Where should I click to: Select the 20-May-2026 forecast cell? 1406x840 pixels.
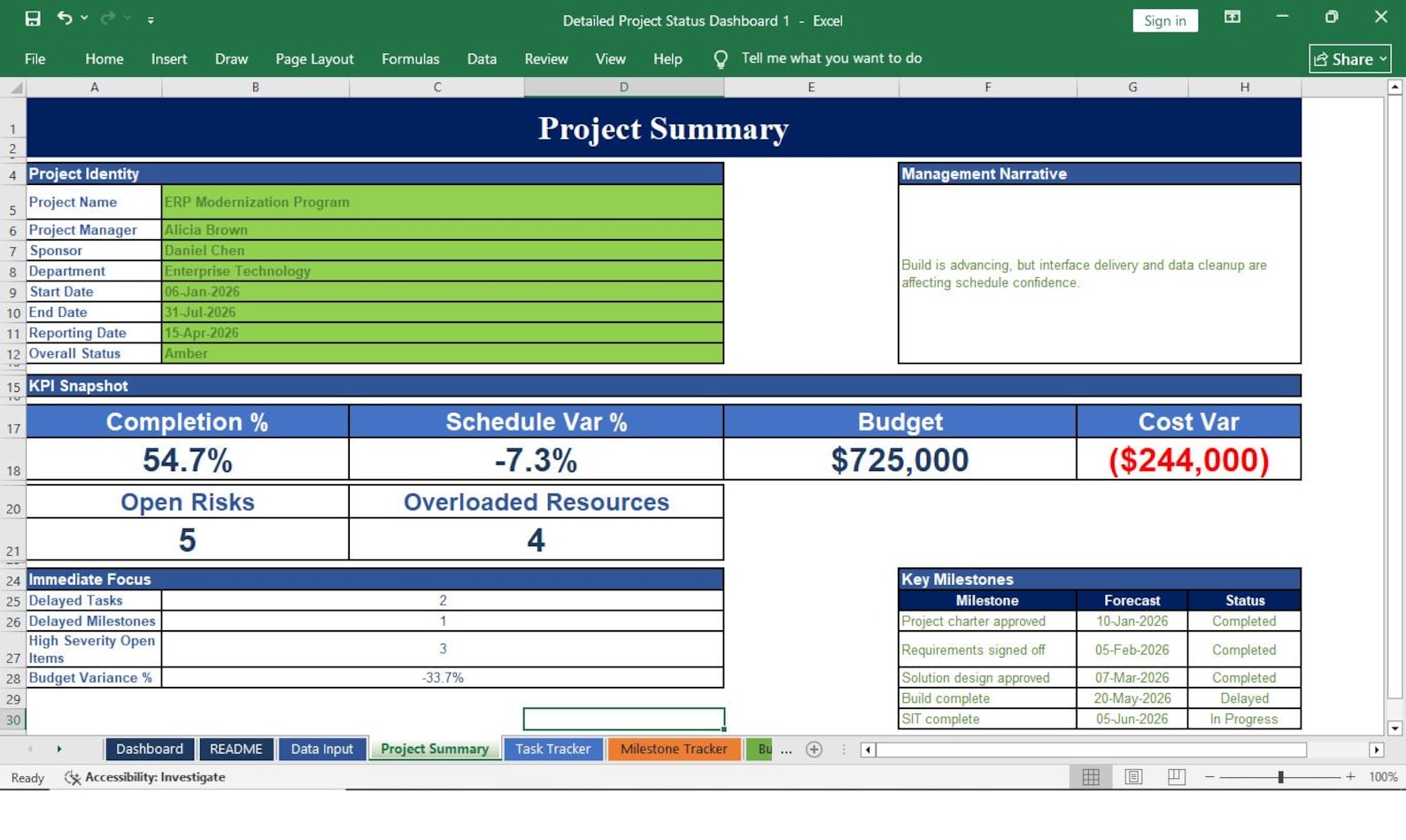[1132, 698]
